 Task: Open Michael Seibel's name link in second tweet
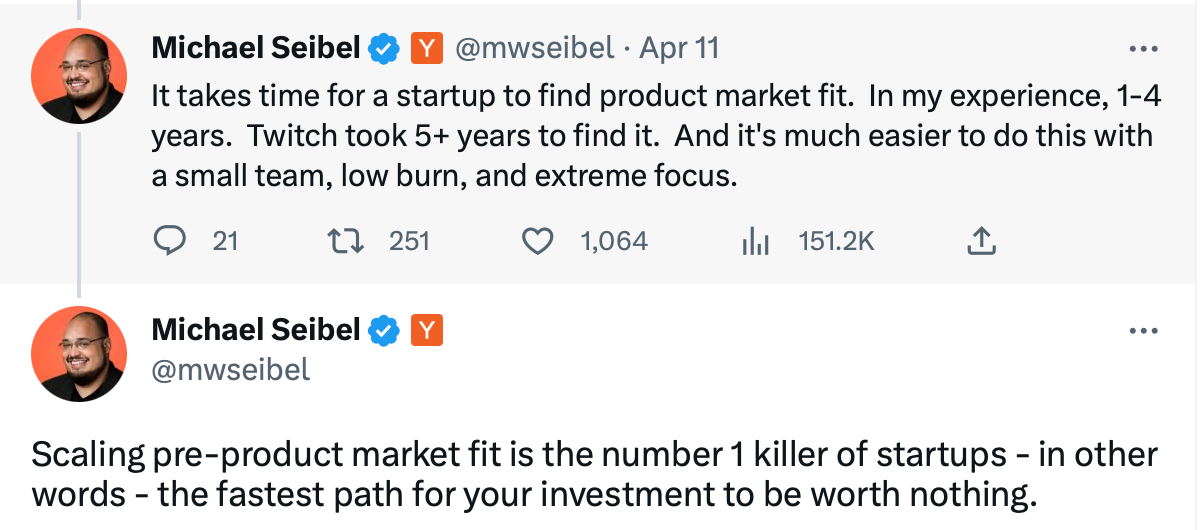tap(256, 330)
